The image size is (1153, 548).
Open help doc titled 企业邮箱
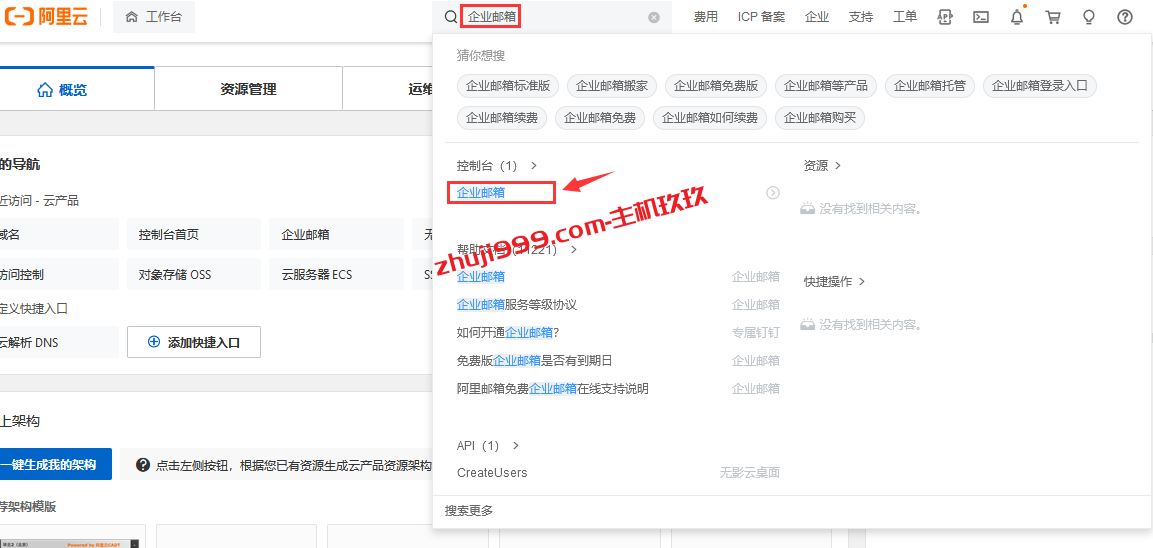[x=481, y=277]
